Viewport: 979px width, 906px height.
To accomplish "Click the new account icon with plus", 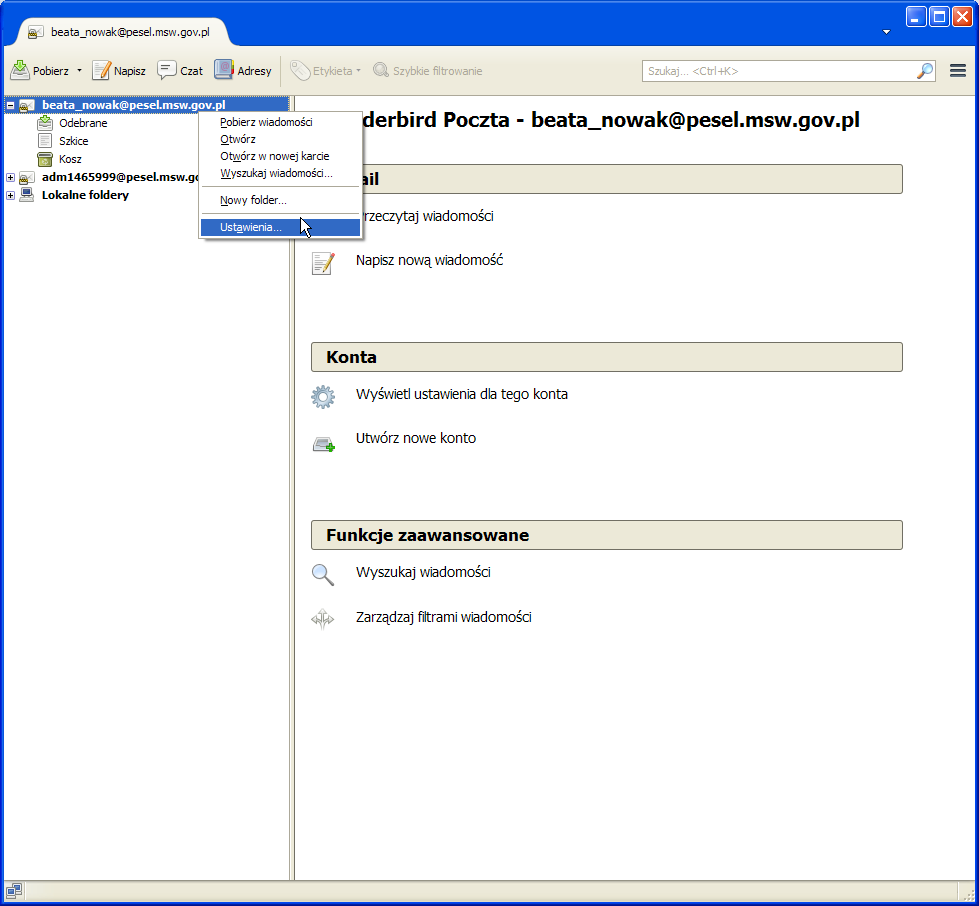I will point(323,445).
